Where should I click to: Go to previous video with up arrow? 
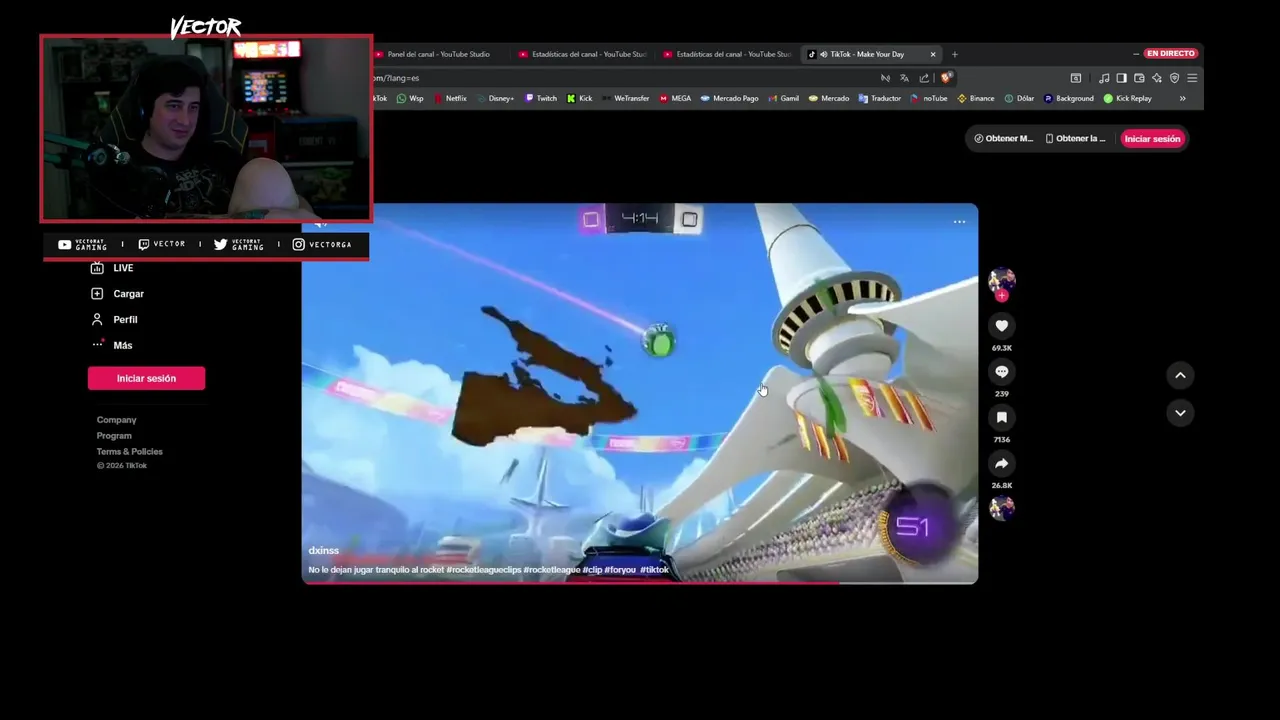point(1180,375)
